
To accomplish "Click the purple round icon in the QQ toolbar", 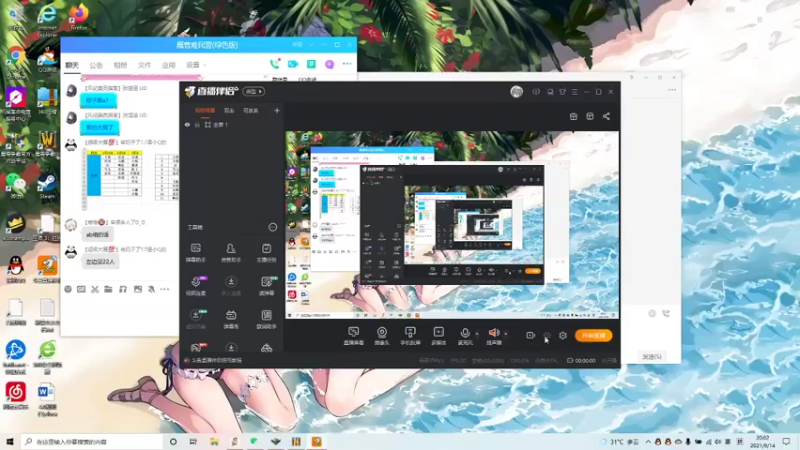I will [x=330, y=64].
